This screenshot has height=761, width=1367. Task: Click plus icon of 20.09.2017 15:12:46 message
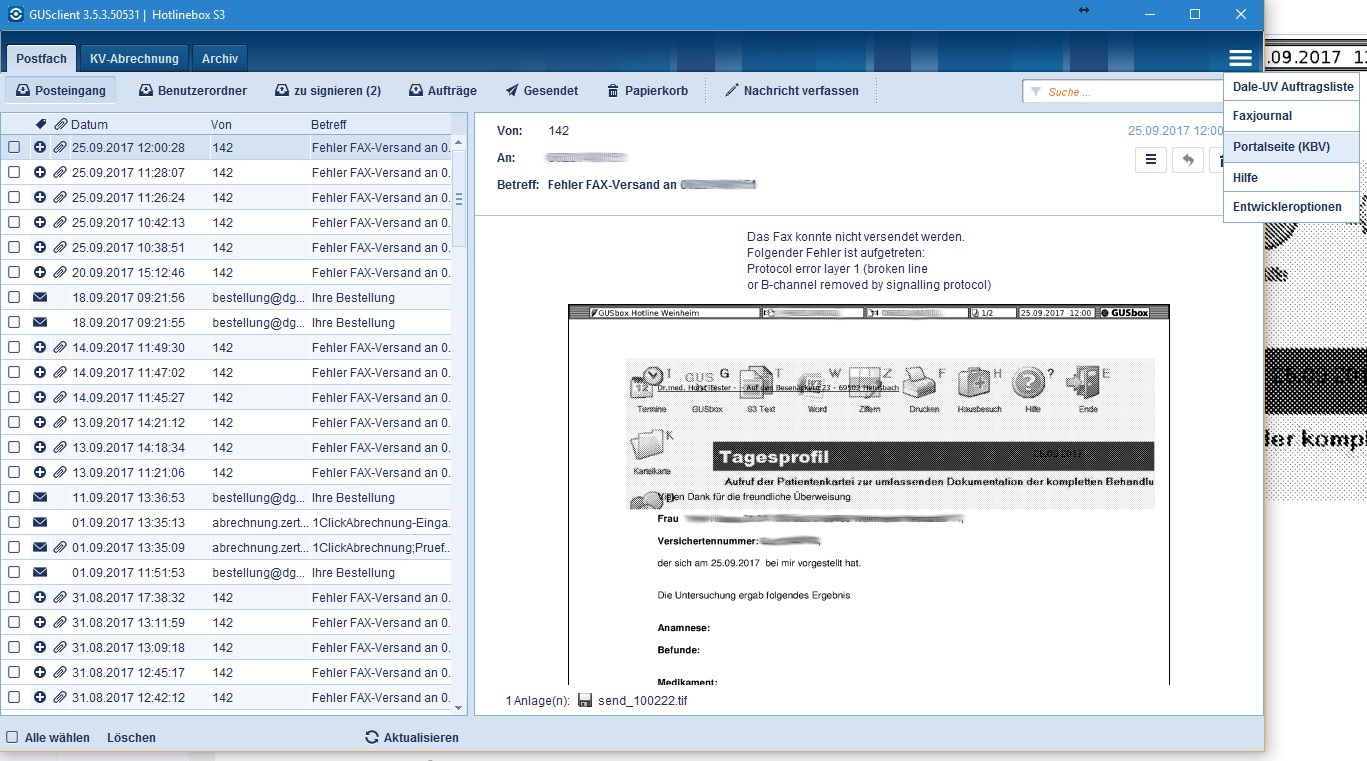point(40,272)
